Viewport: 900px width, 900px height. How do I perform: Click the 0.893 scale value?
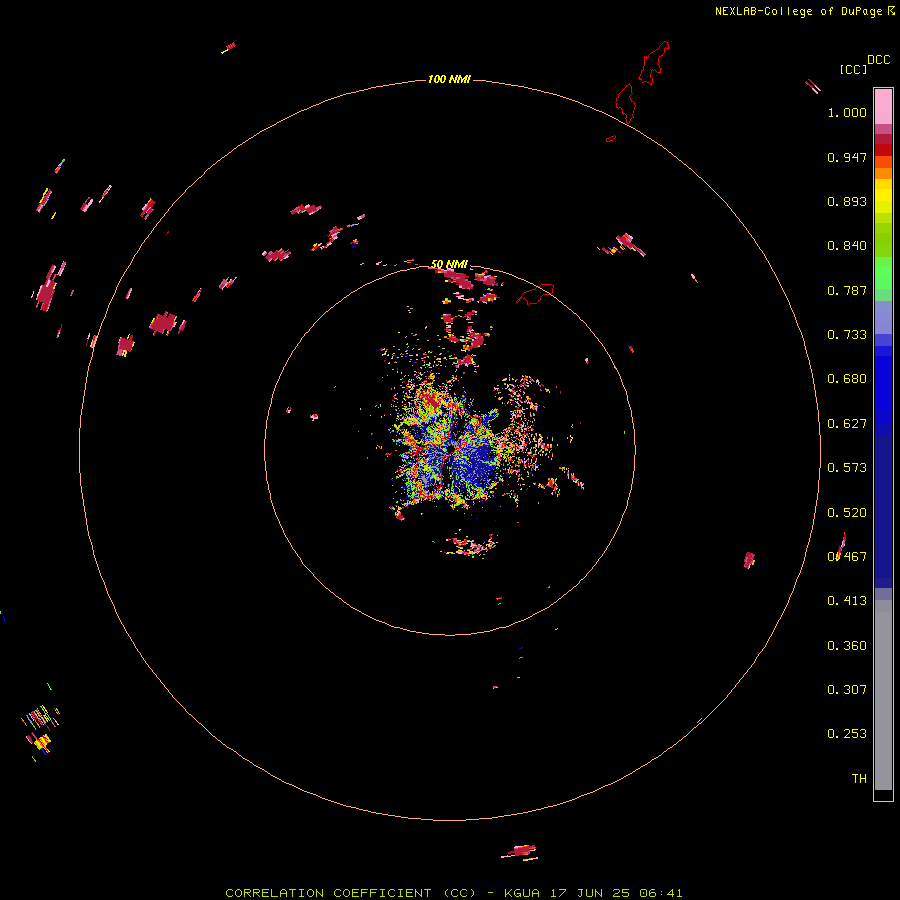point(847,201)
